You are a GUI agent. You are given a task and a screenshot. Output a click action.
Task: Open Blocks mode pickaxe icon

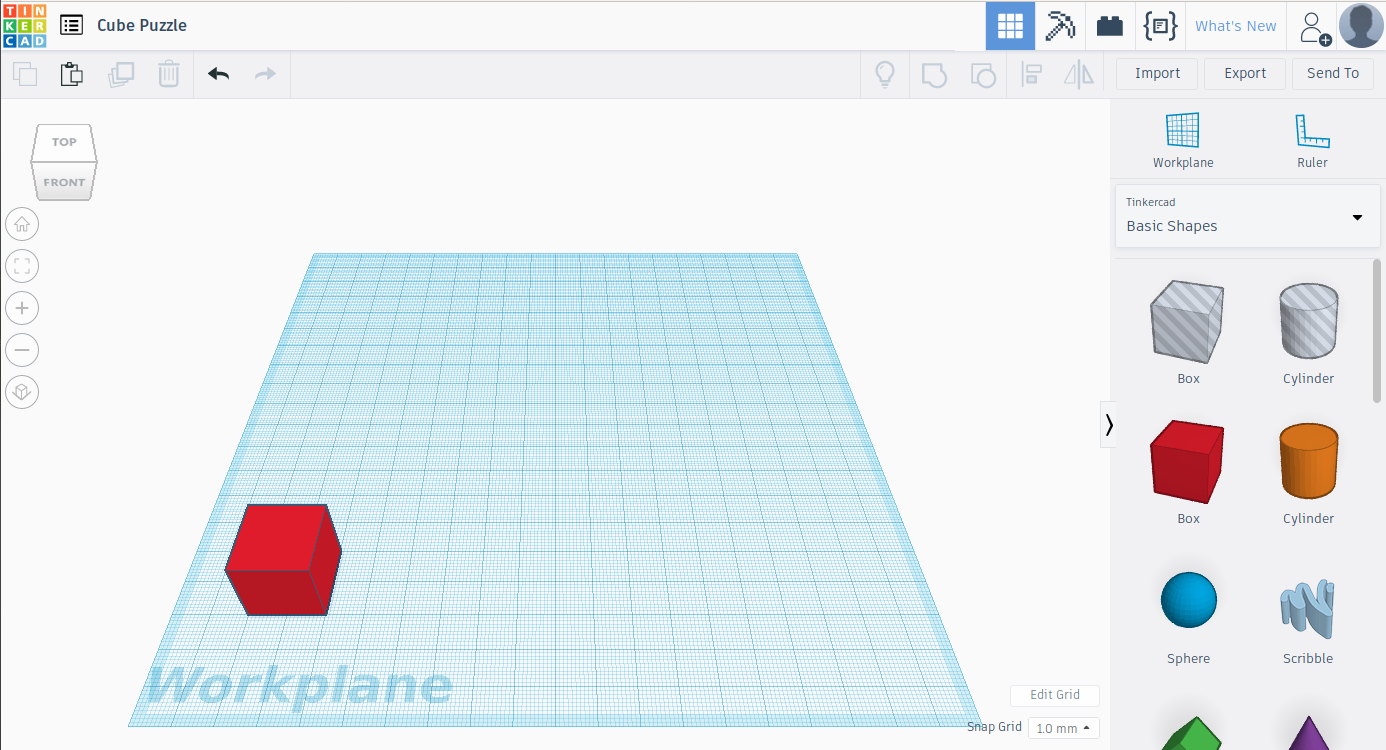click(x=1060, y=26)
